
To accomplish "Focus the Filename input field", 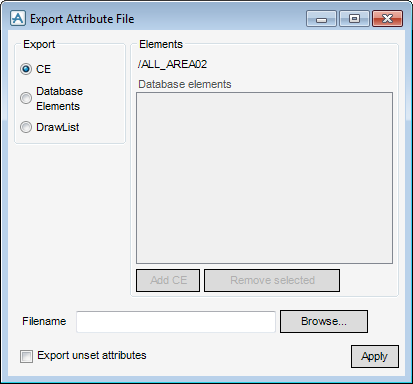I will [176, 322].
